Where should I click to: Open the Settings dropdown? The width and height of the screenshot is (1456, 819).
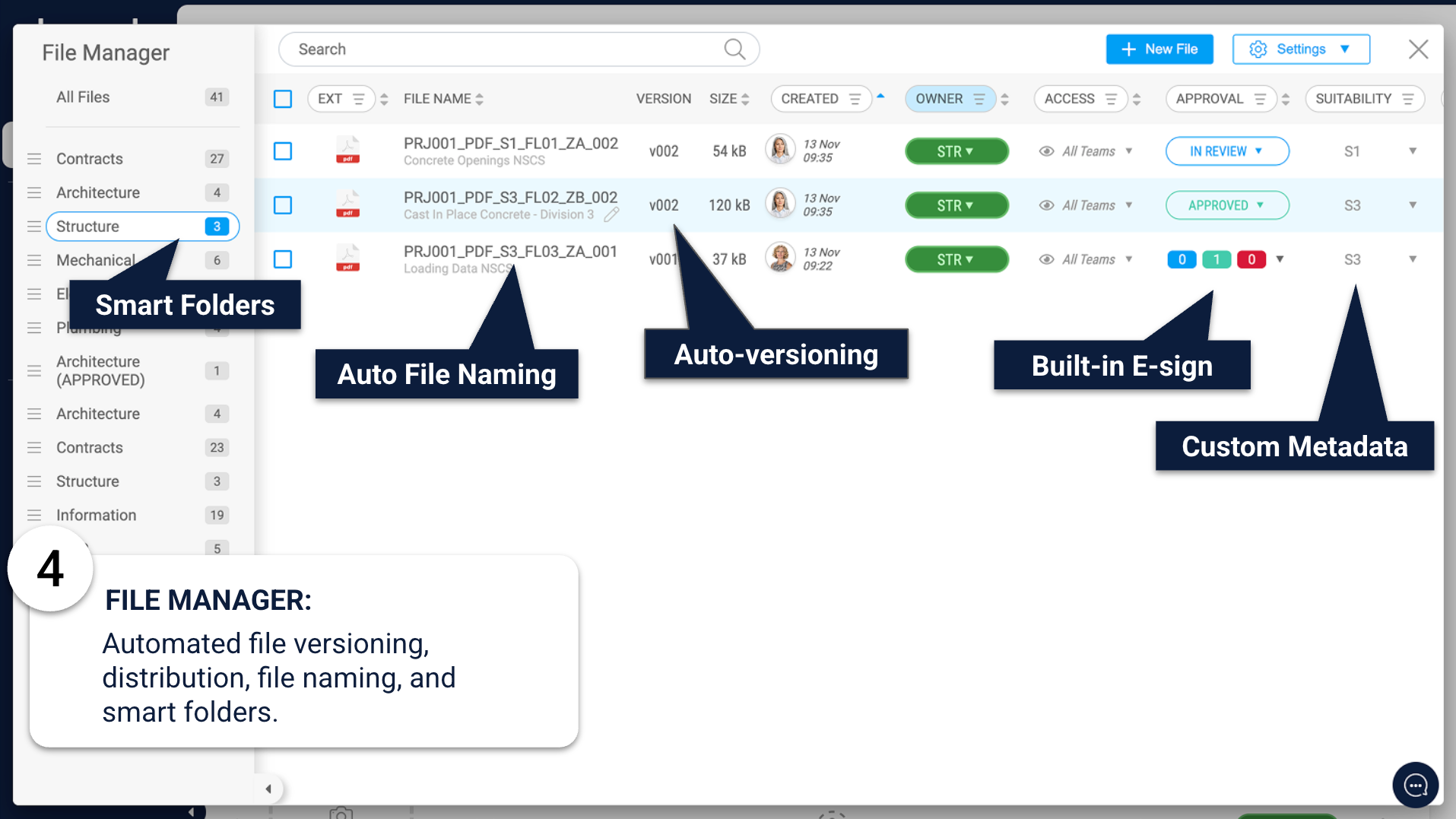1301,49
